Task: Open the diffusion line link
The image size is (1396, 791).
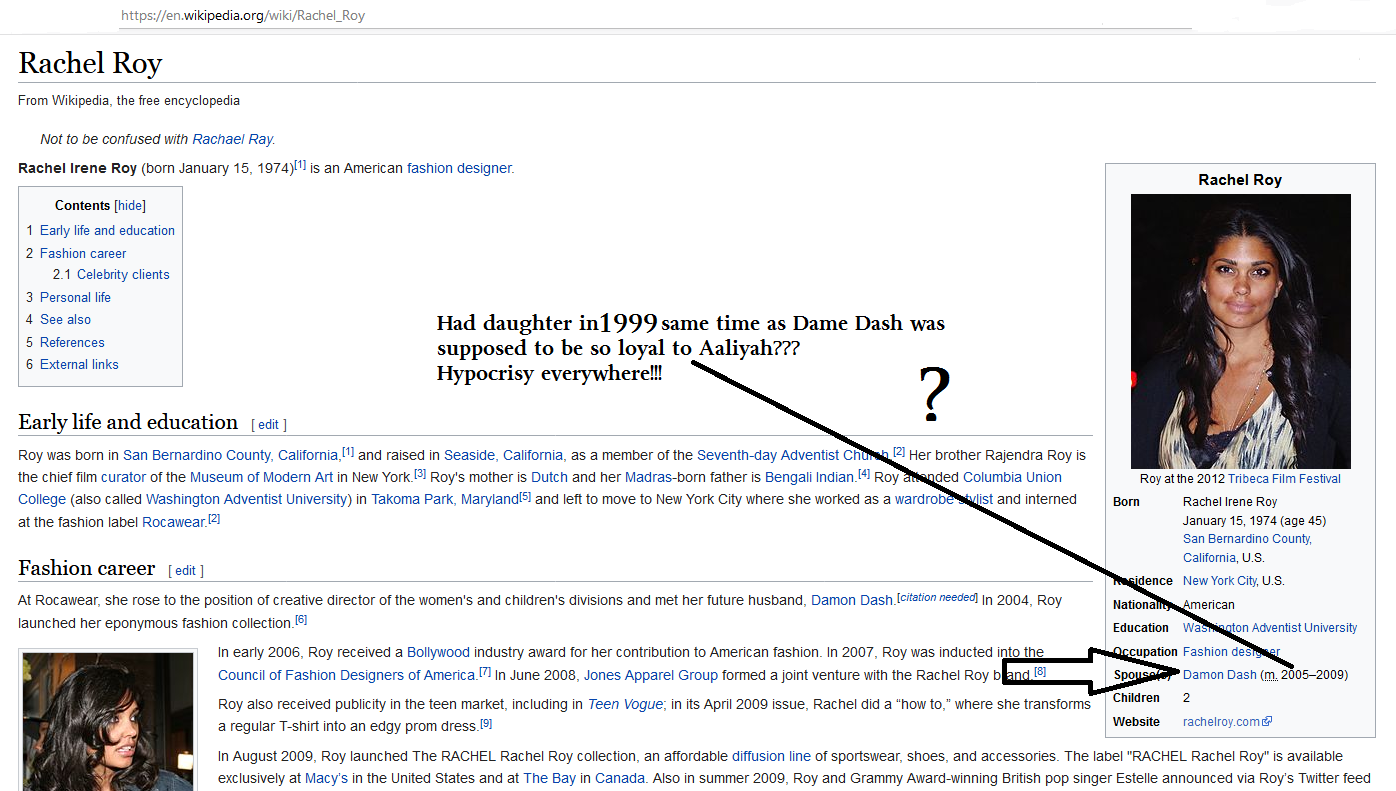Action: [x=771, y=756]
